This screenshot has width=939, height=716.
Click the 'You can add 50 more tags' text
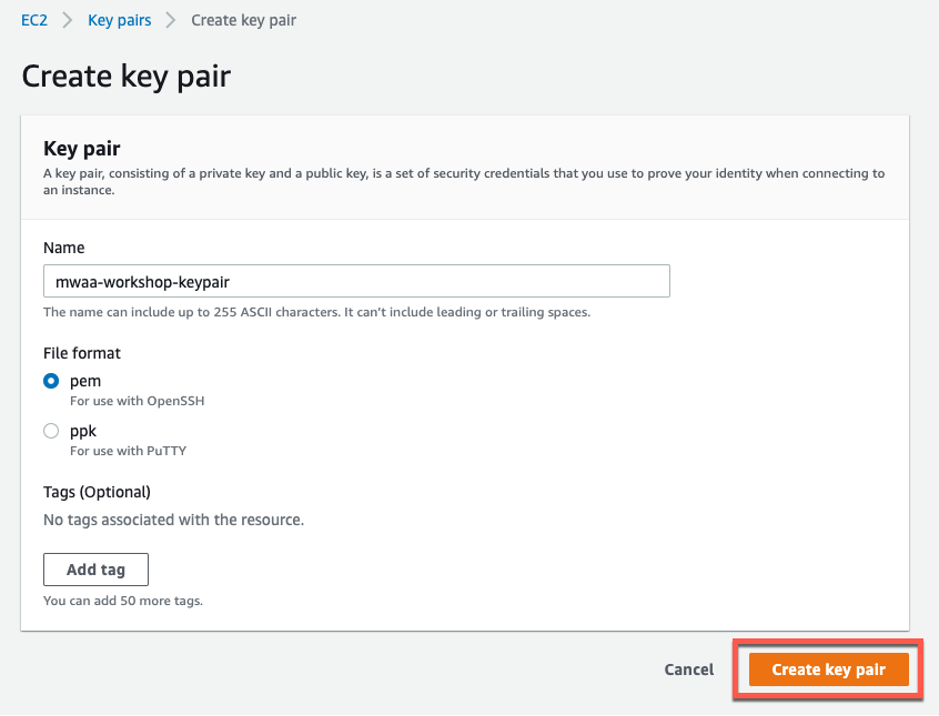coord(122,601)
